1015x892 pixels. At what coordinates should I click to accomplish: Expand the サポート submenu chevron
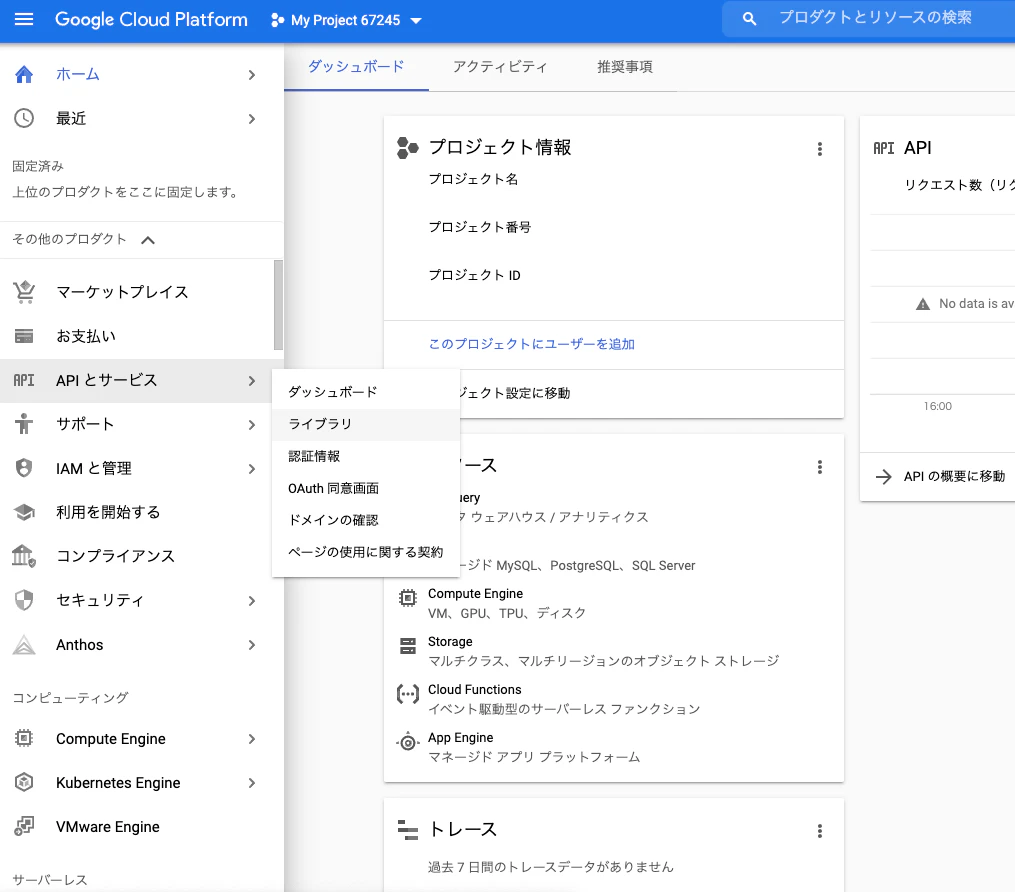pos(252,425)
